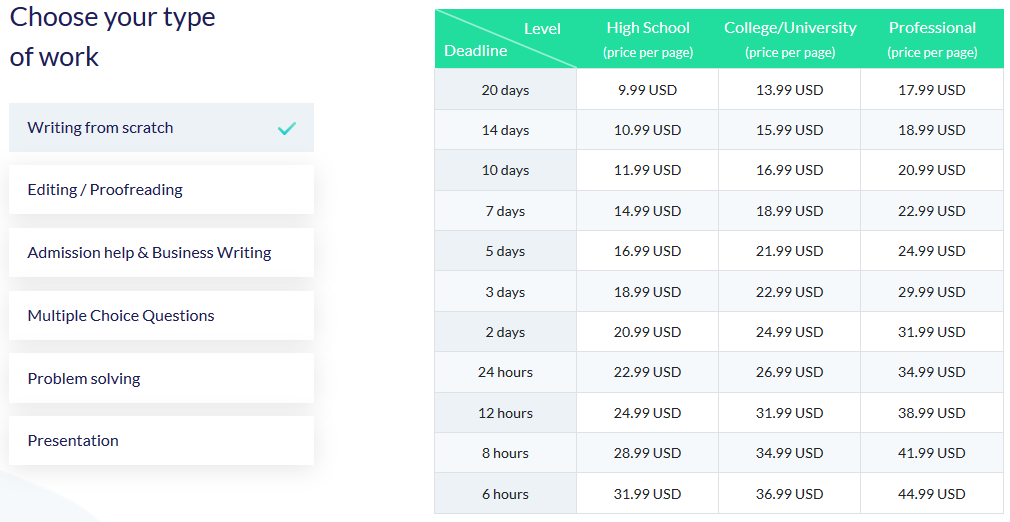
Task: Click the 21.99 USD price cell
Action: coord(790,251)
